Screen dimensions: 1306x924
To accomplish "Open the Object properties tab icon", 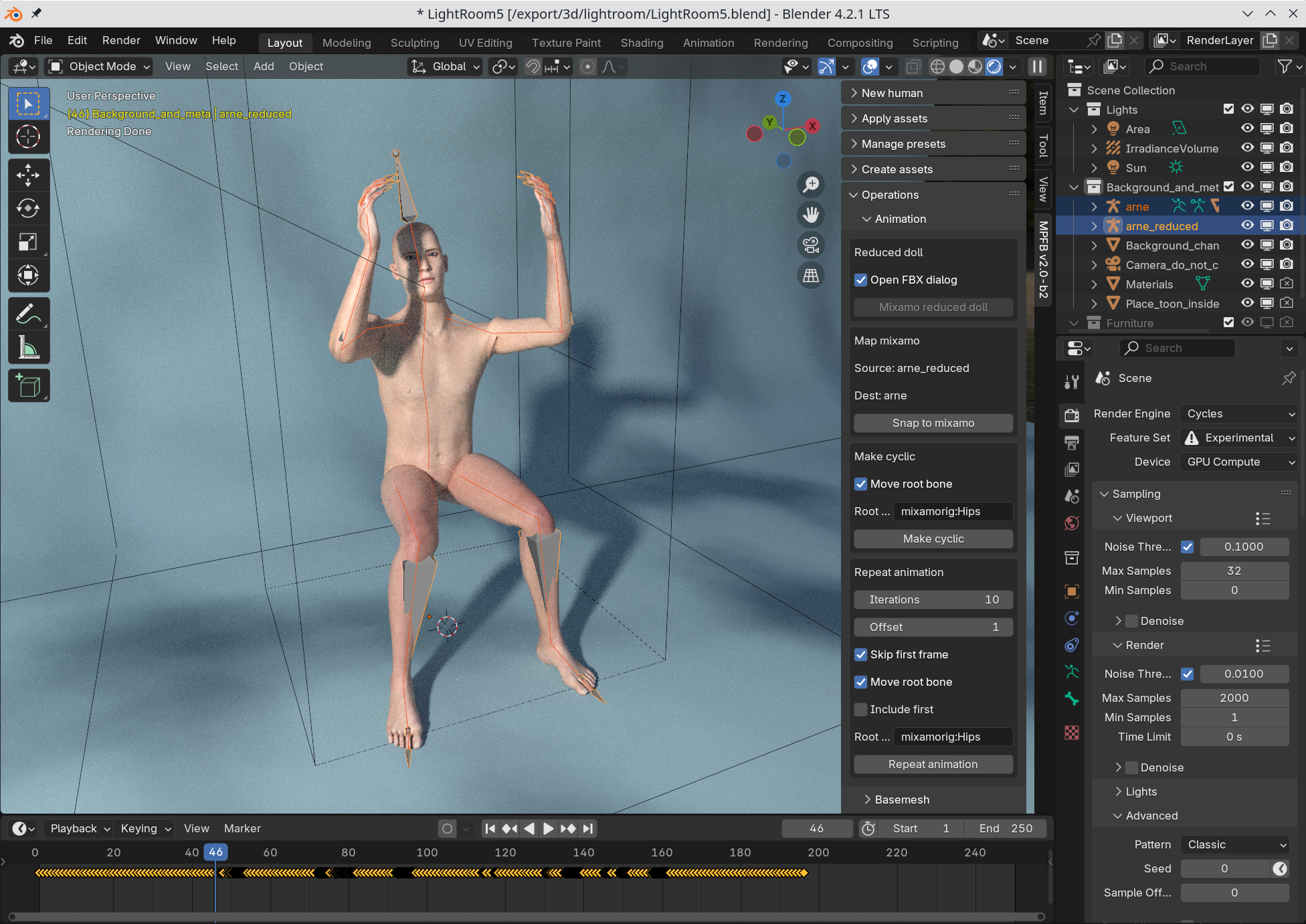I will click(x=1072, y=591).
